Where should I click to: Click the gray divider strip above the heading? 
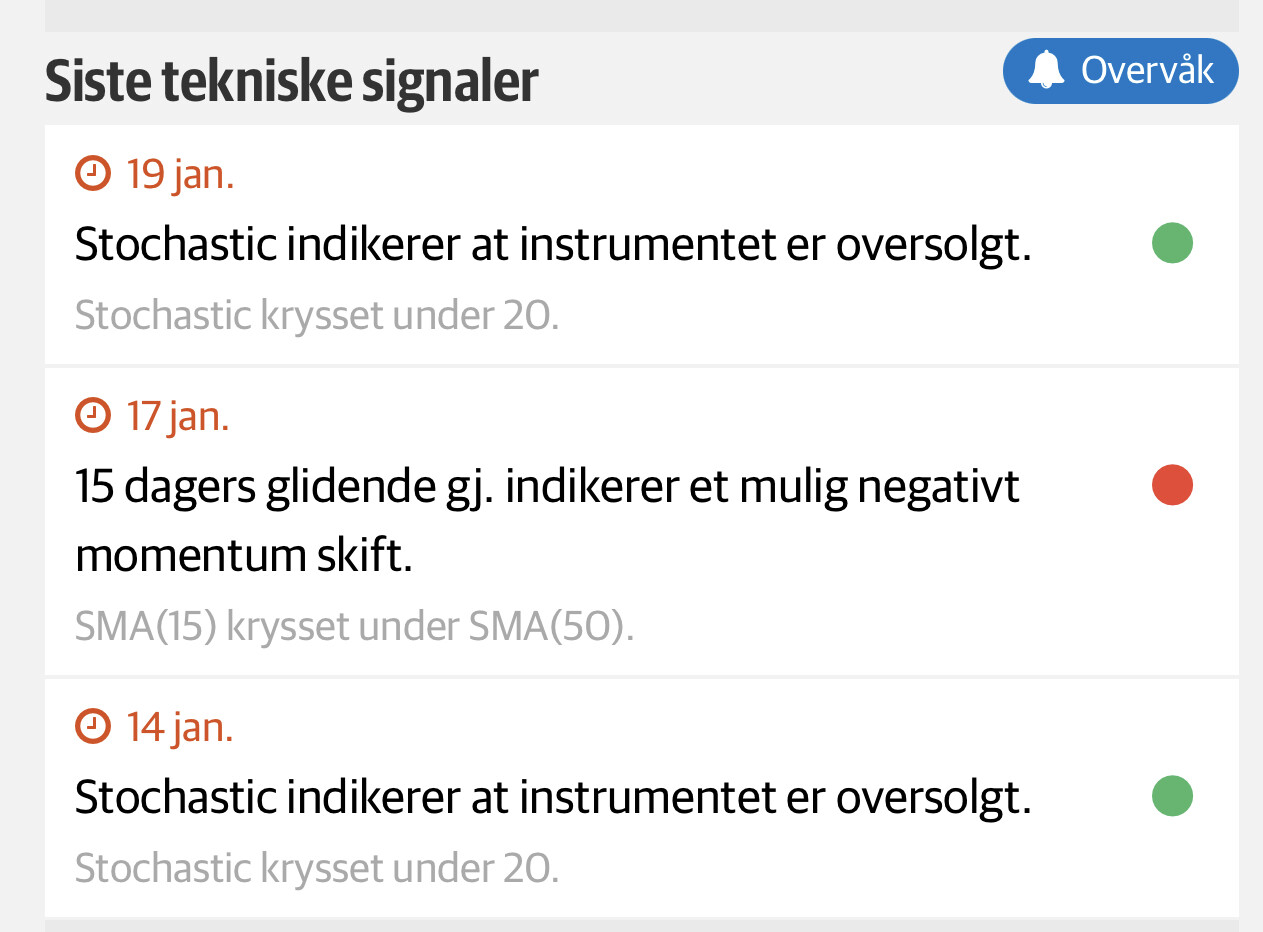click(640, 15)
